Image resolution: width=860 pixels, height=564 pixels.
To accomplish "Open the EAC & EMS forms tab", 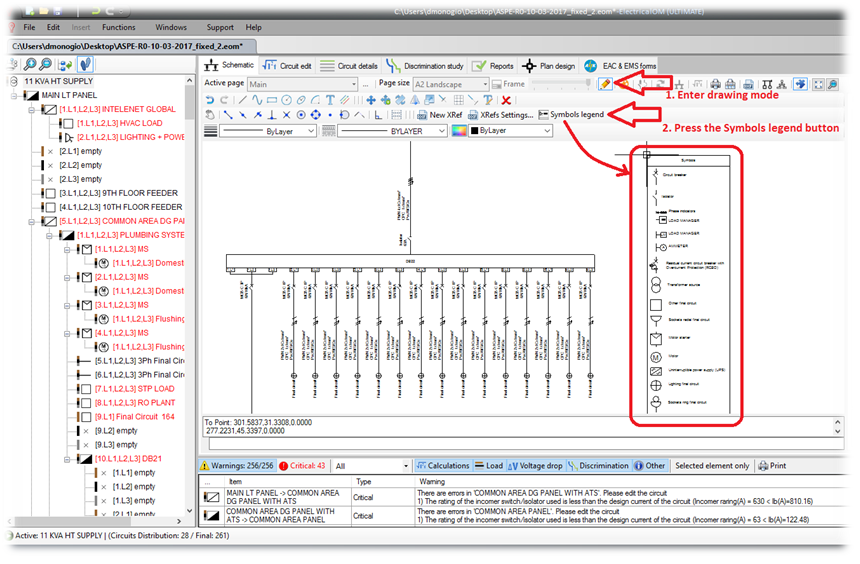I will point(620,66).
